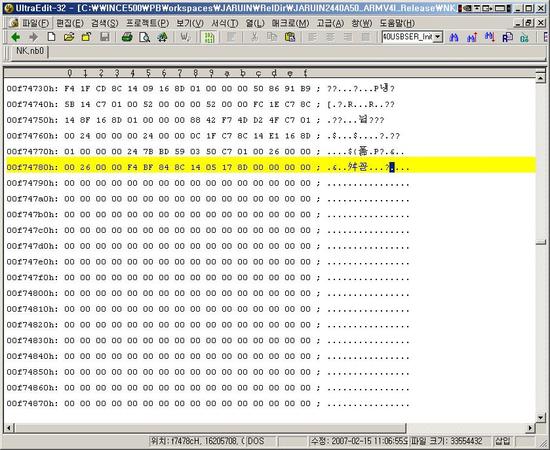Click the vertical scrollbar thumb
The width and height of the screenshot is (550, 450).
[541, 243]
